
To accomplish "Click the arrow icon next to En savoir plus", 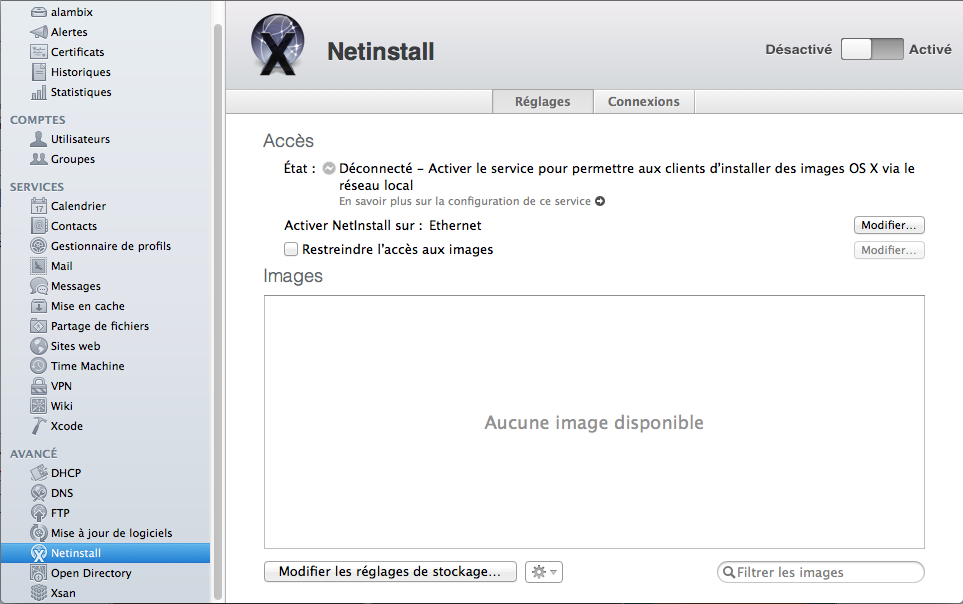I will click(x=600, y=201).
